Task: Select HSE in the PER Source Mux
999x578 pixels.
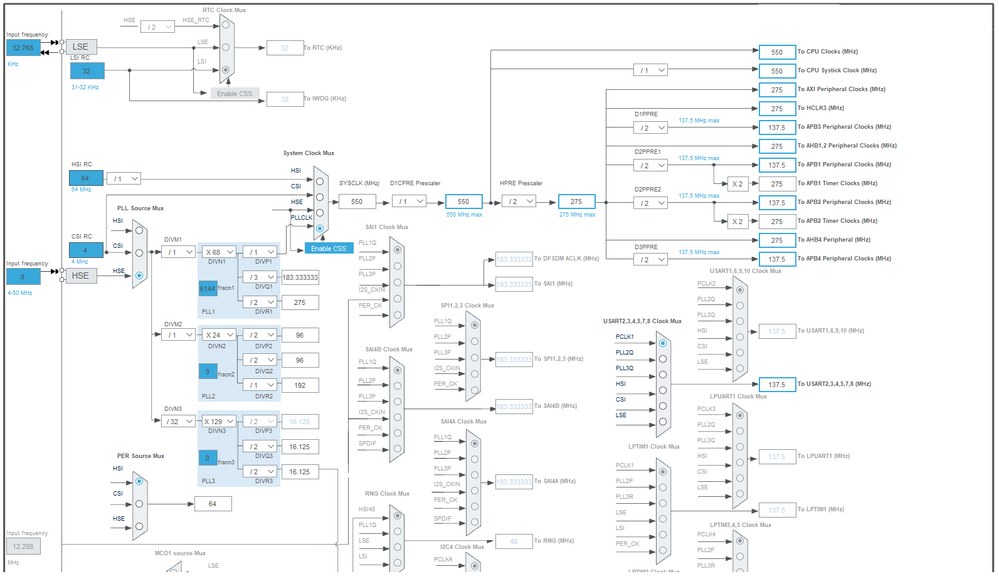Action: point(139,526)
